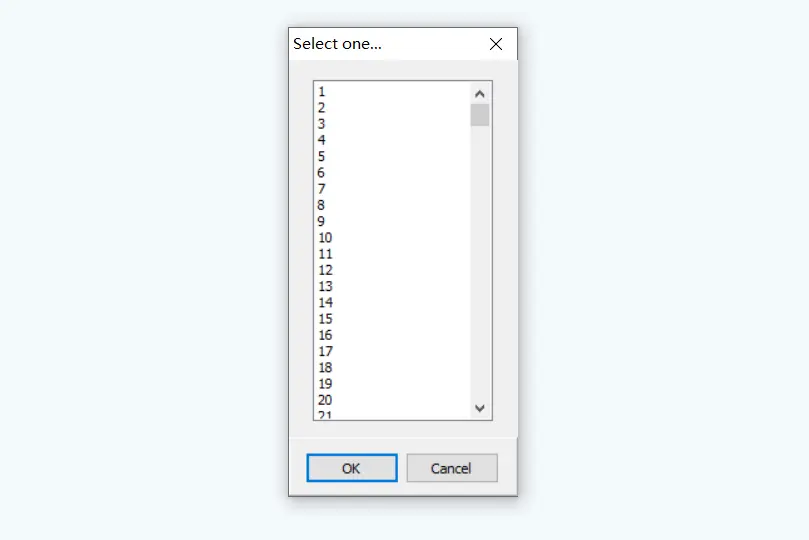The height and width of the screenshot is (540, 809).
Task: Select list entry 18
Action: tap(325, 368)
